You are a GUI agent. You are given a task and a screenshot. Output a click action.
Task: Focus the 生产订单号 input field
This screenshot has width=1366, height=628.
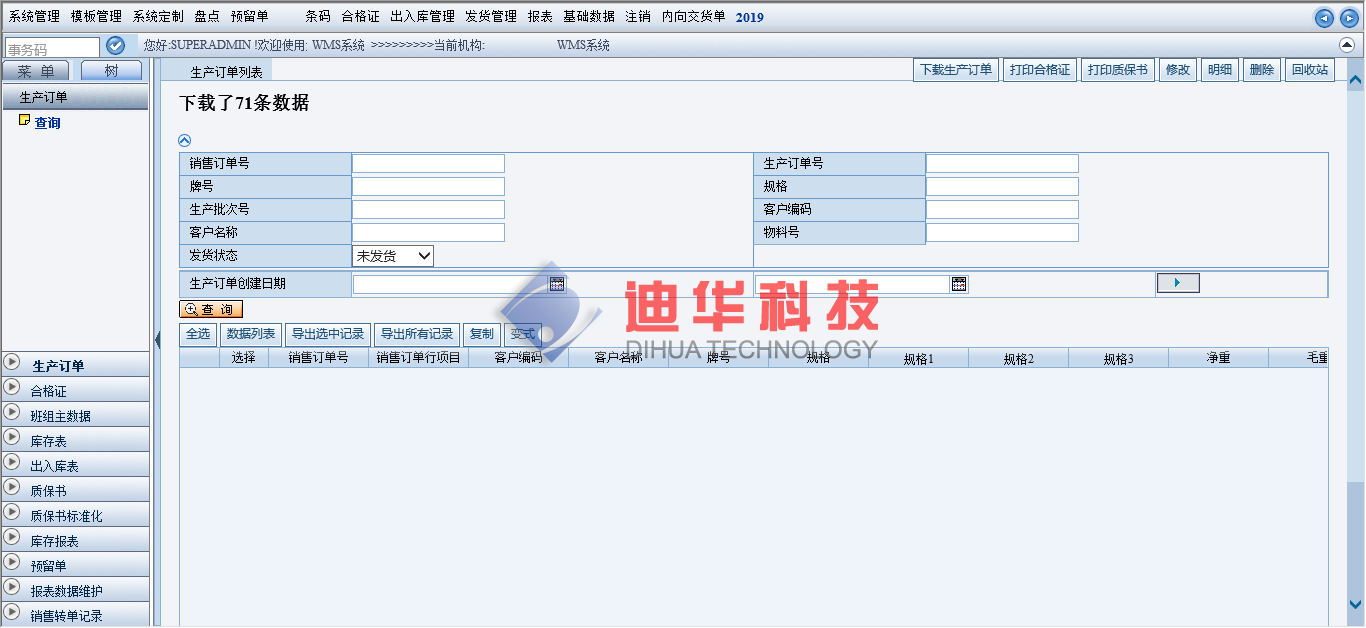click(1002, 164)
